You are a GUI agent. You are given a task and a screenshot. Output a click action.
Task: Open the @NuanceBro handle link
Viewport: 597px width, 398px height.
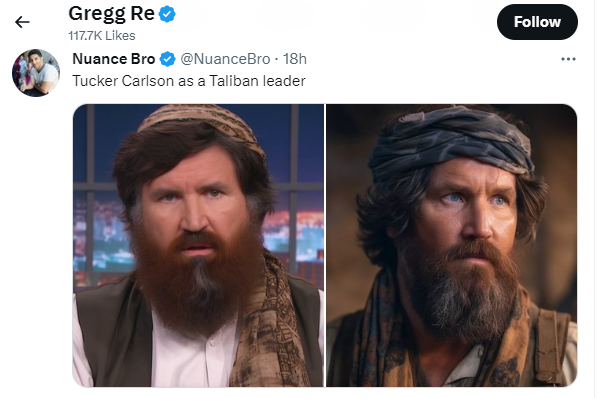pos(225,59)
